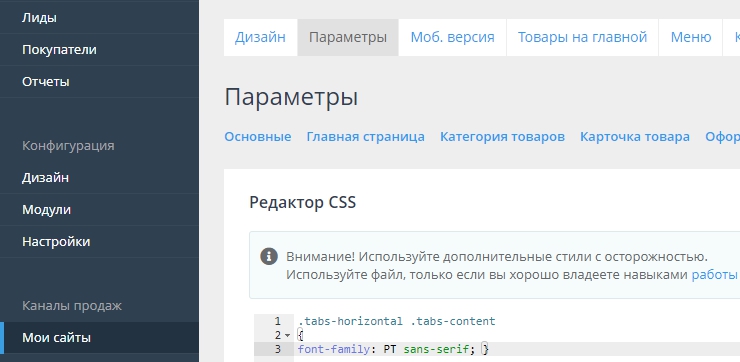Place cursor on the font-family line
The width and height of the screenshot is (740, 362).
393,349
